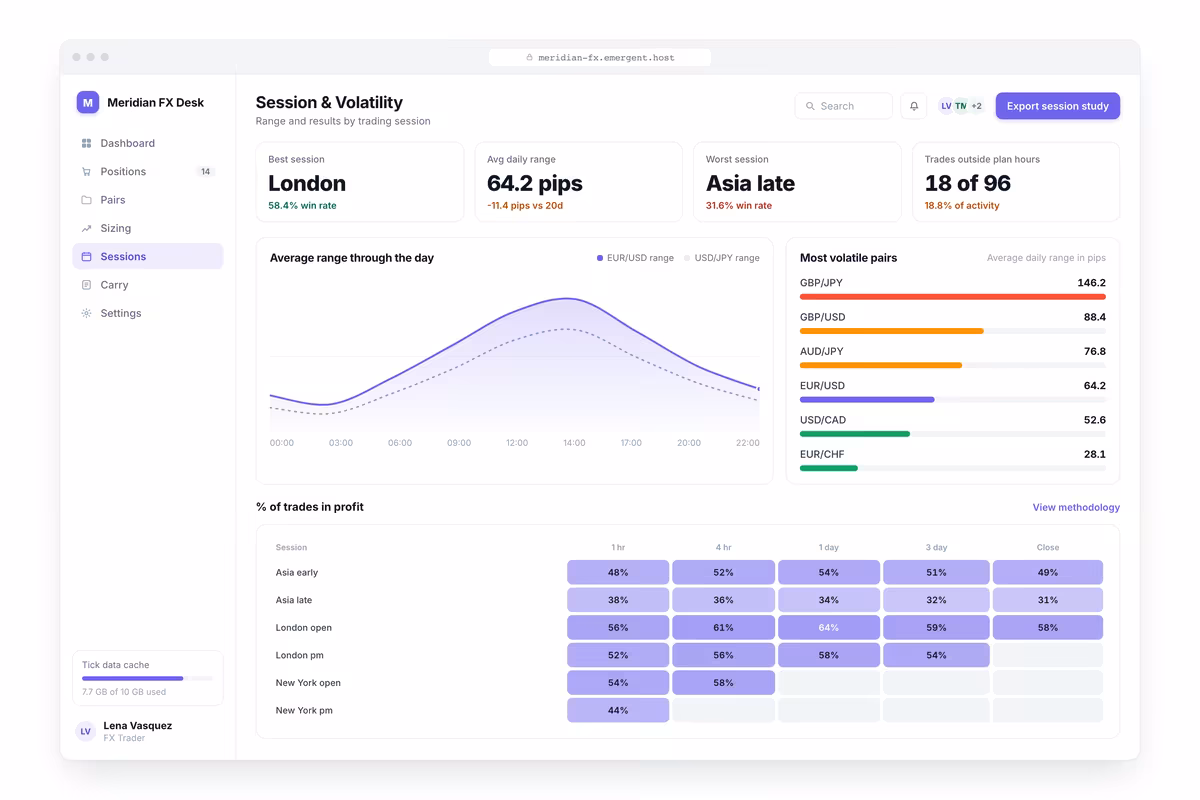
Task: Click the London open 1 day 64% cell
Action: [829, 628]
